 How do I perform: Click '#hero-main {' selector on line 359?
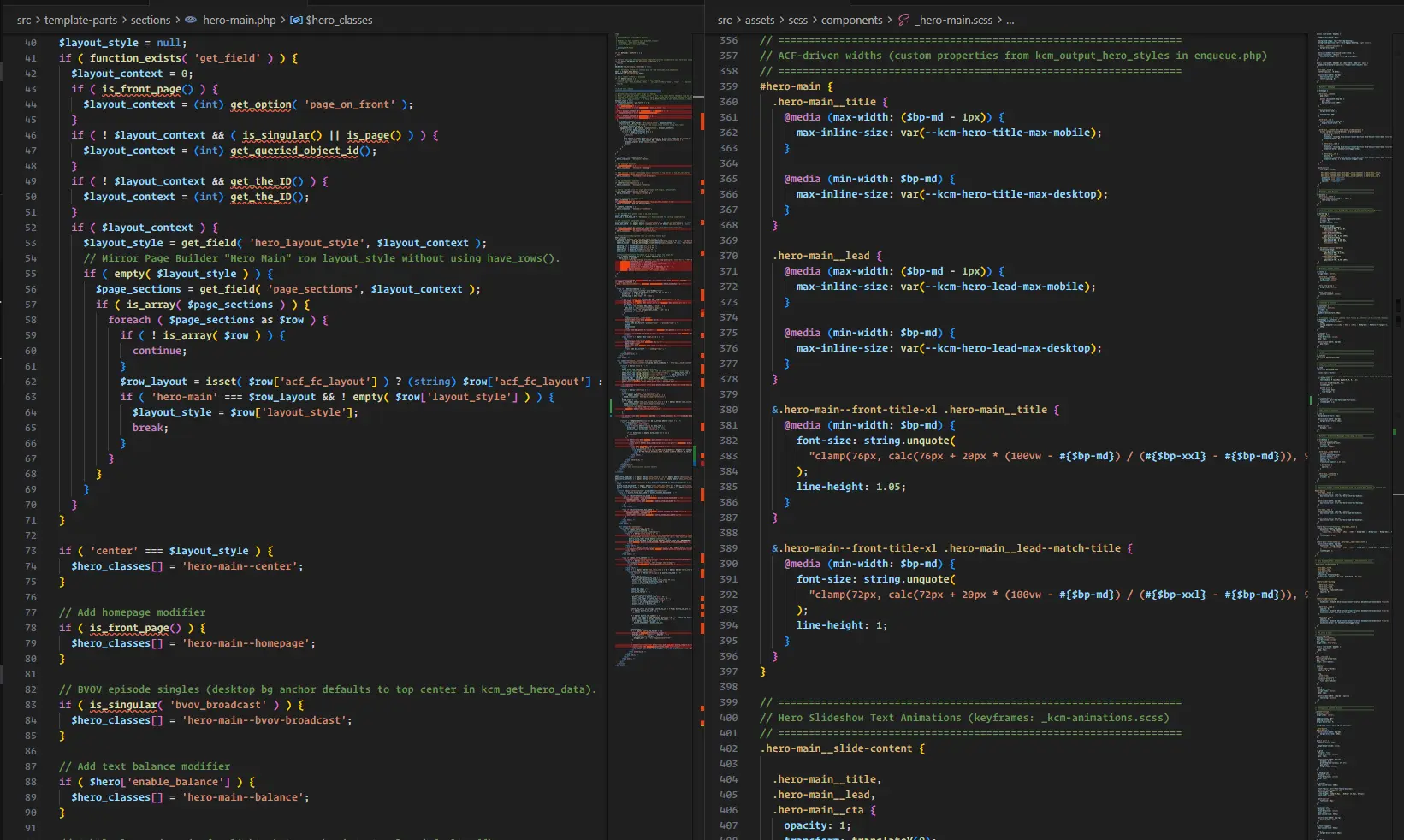[796, 86]
